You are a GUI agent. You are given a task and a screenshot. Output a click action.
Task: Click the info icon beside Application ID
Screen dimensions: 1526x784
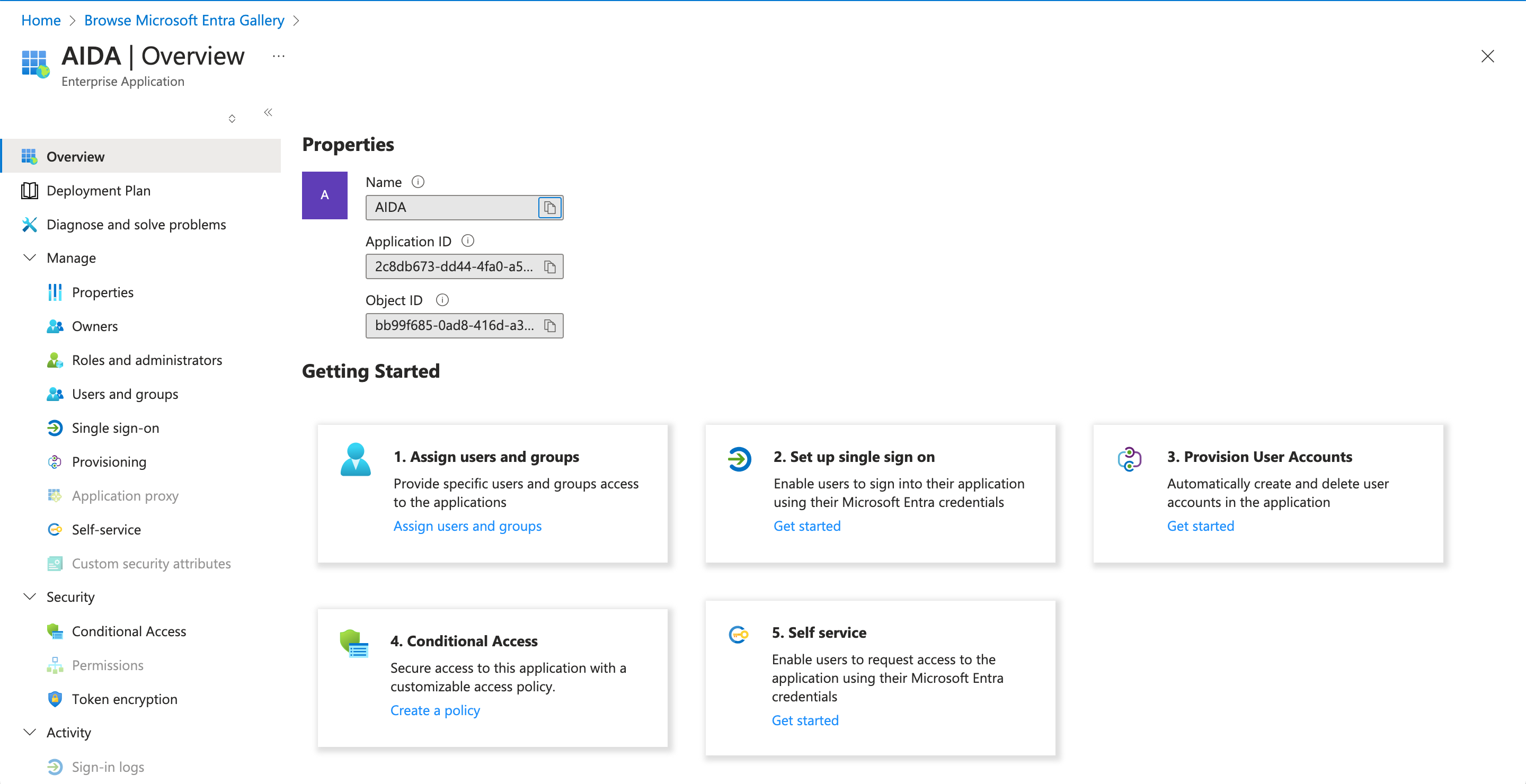pyautogui.click(x=468, y=240)
